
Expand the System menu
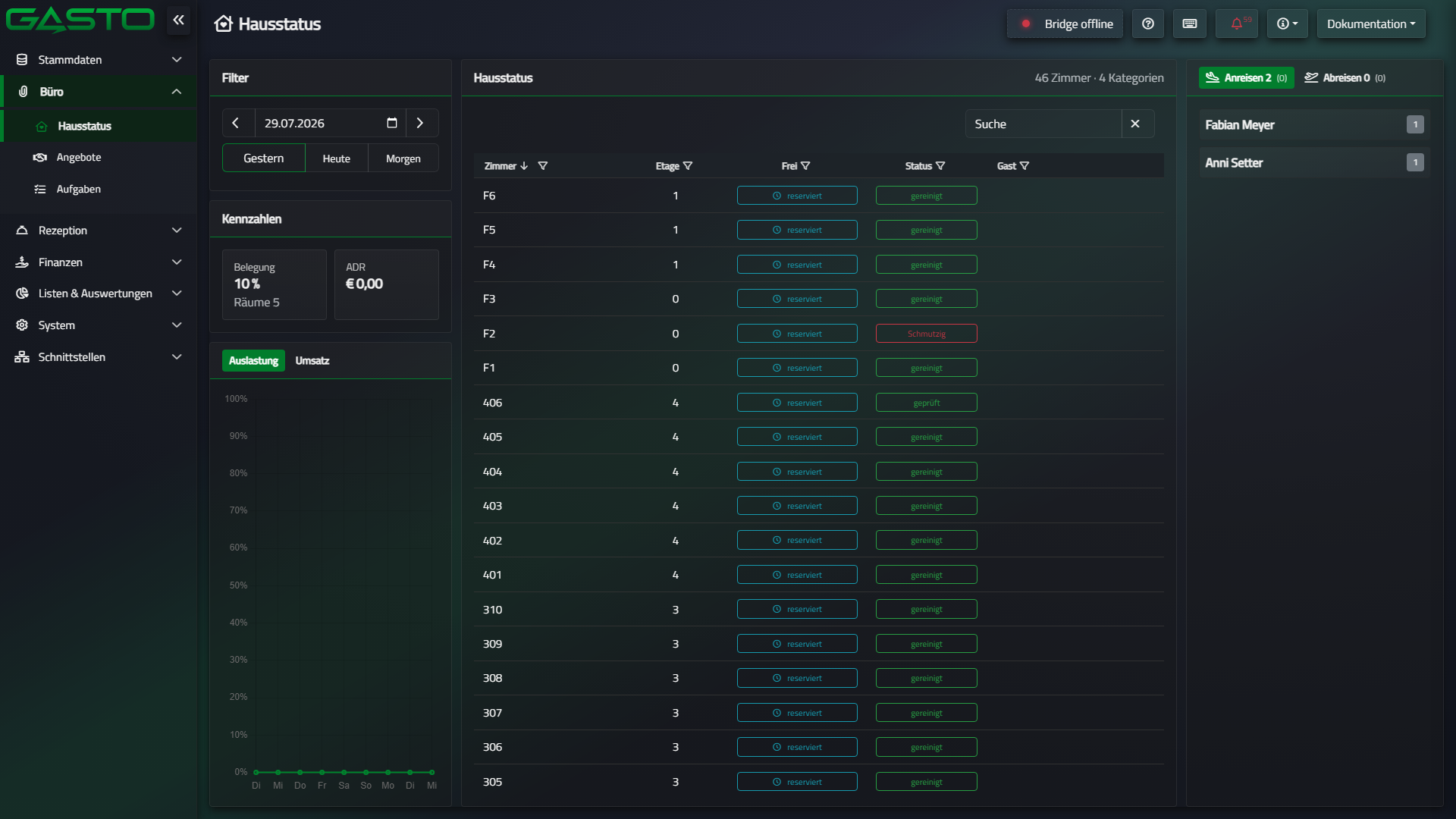99,325
